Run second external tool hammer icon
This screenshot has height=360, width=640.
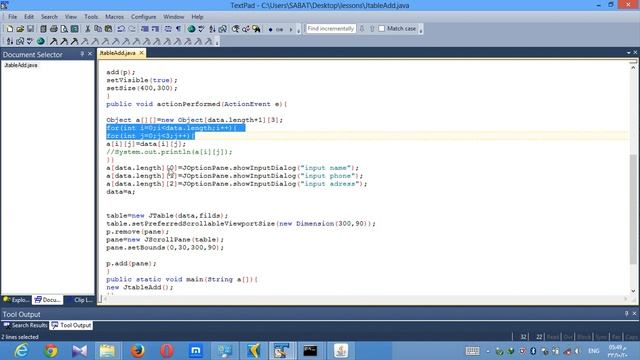pos(64,41)
